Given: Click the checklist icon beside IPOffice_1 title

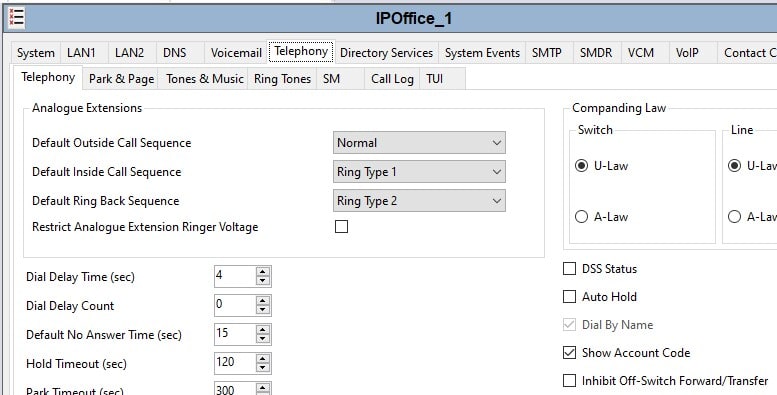Looking at the screenshot, I should (x=16, y=18).
